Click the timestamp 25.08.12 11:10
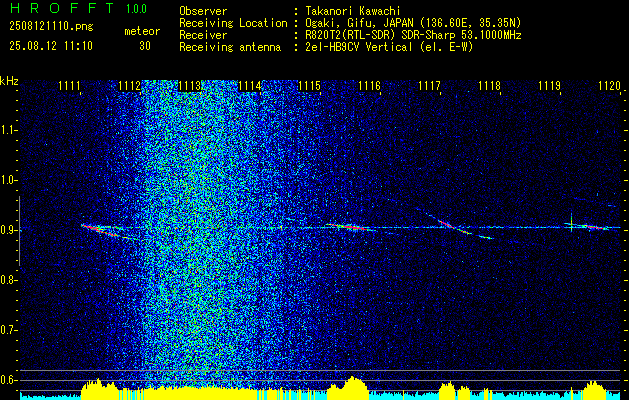This screenshot has width=629, height=400. pyautogui.click(x=51, y=45)
